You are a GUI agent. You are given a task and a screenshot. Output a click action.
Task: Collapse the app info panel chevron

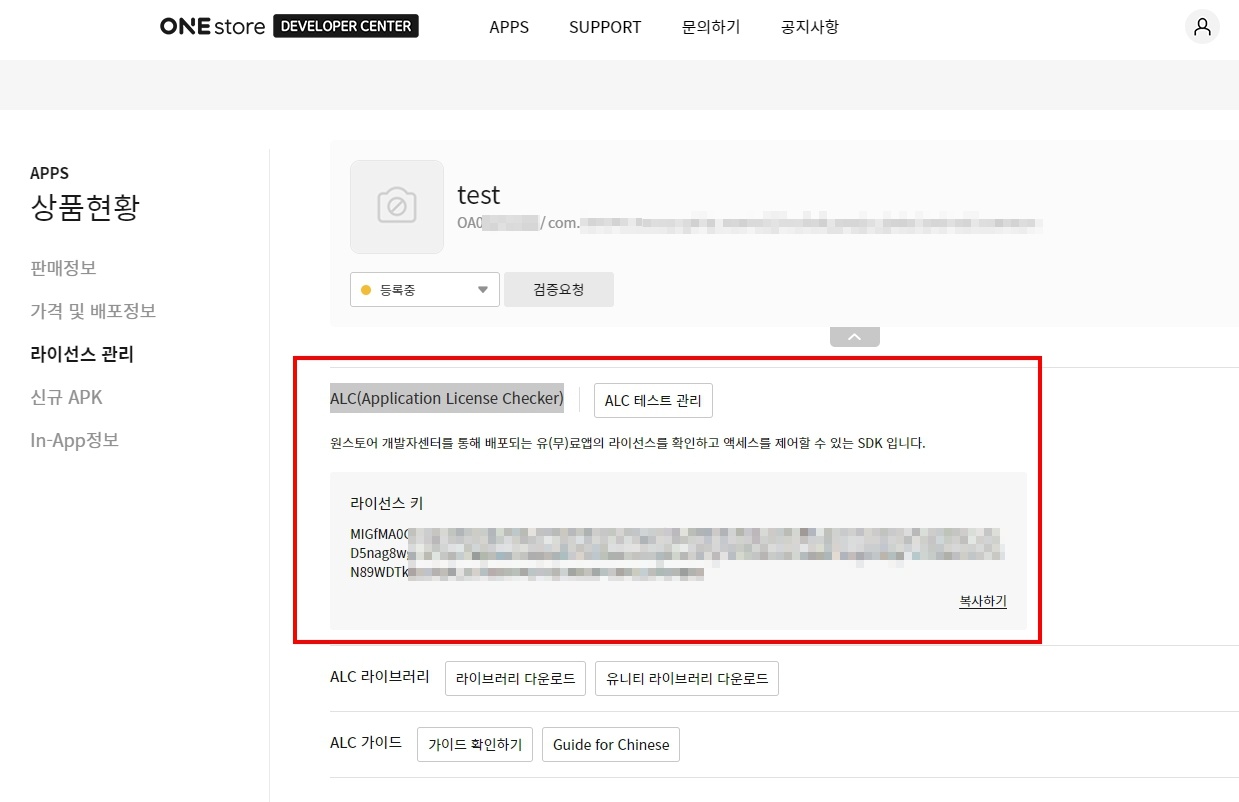(x=854, y=337)
